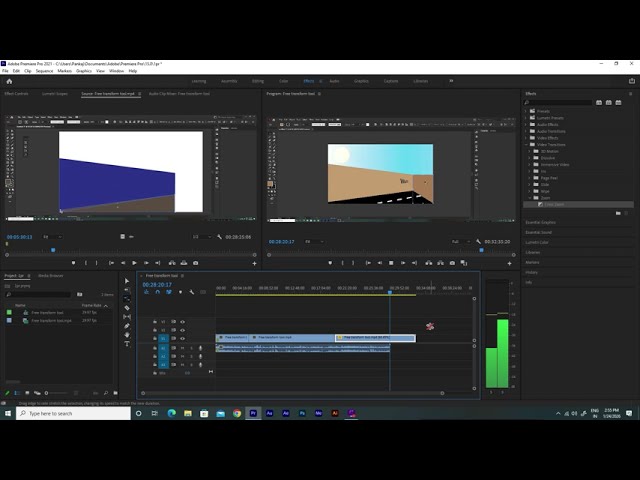This screenshot has width=640, height=480.
Task: Click the timeline horizontal zoom scrollbar
Action: click(293, 393)
